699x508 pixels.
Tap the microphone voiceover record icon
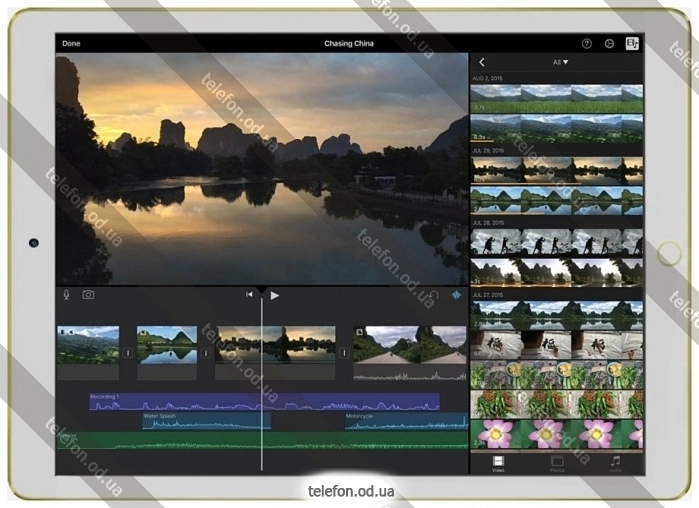point(67,295)
